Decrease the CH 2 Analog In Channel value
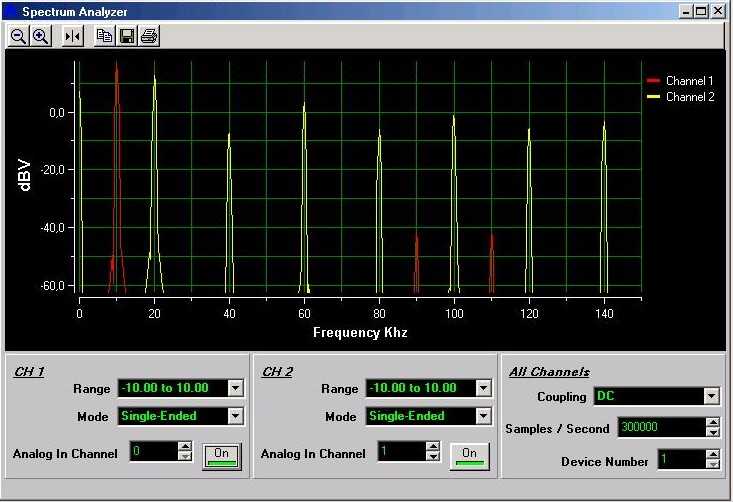733x502 pixels. 433,456
